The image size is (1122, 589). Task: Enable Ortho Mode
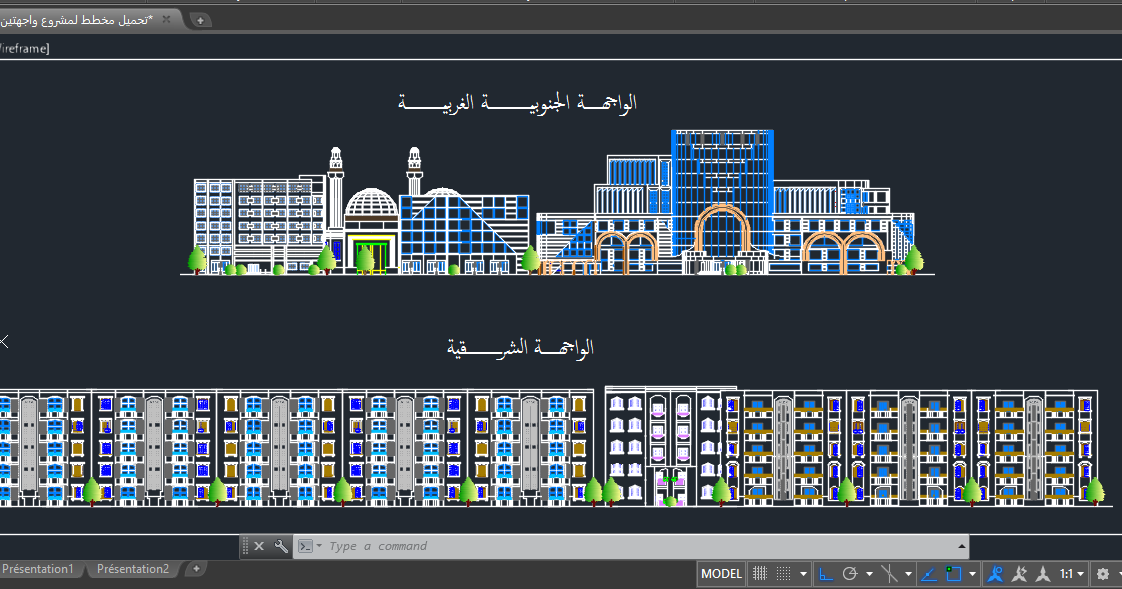826,573
